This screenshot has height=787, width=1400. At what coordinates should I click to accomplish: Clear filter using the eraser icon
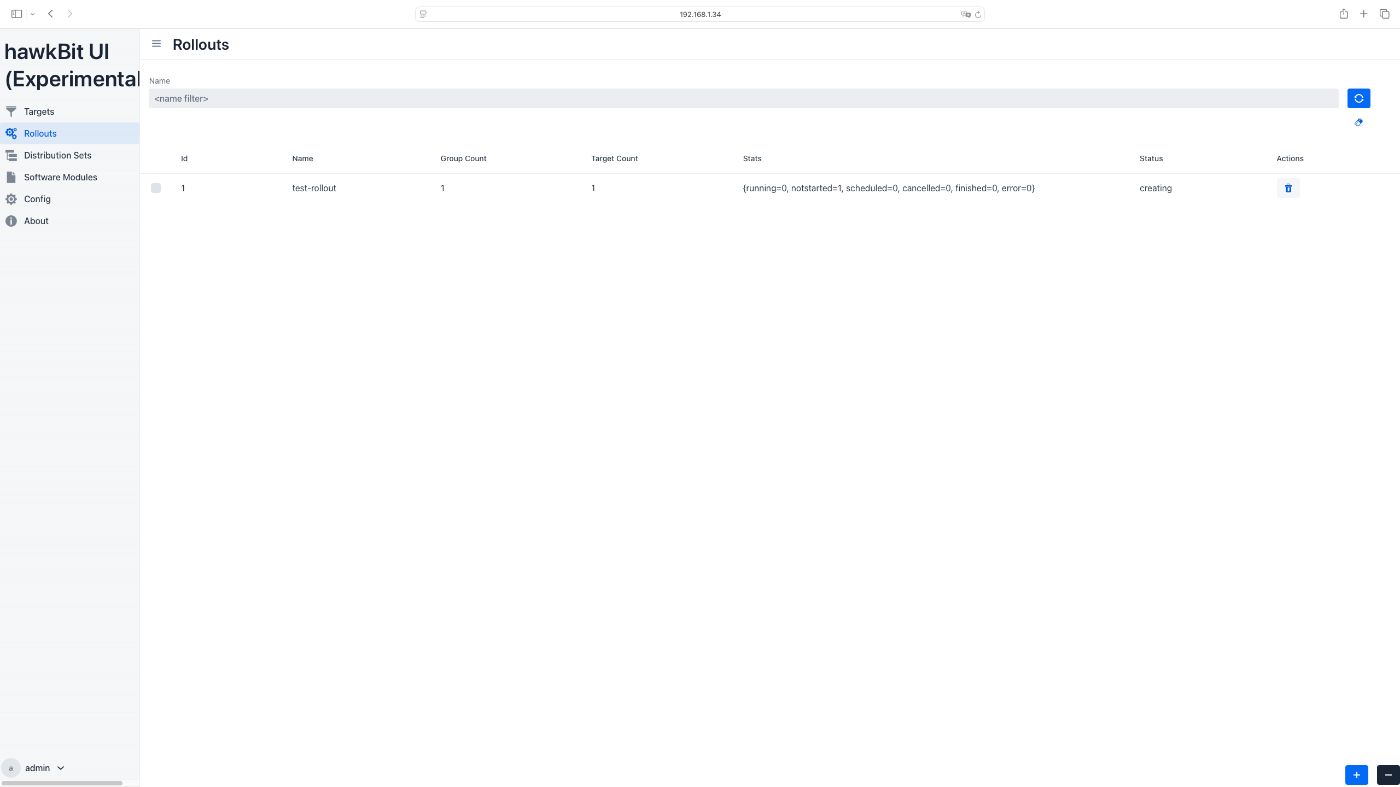[1358, 122]
